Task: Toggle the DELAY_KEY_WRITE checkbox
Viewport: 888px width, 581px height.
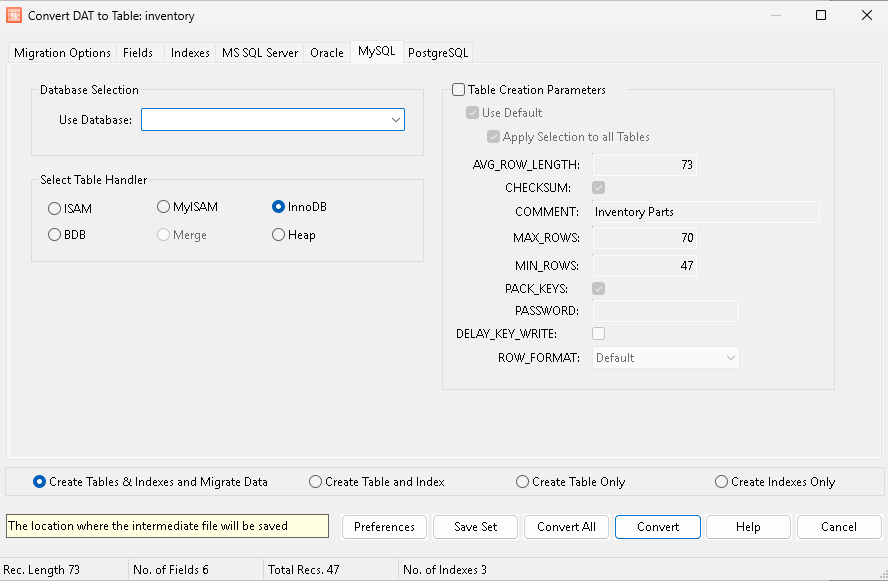Action: pyautogui.click(x=599, y=333)
